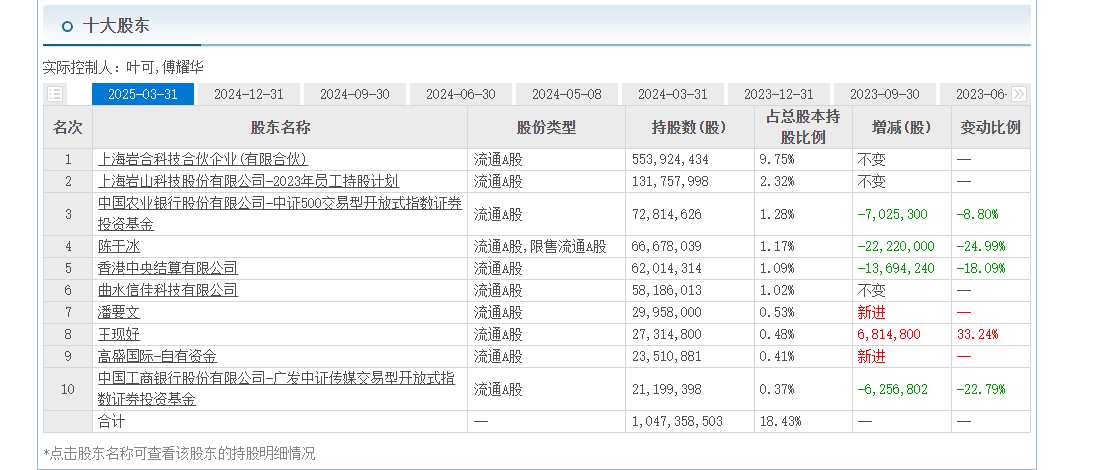
Task: Click the -22.79% change ratio
Action: pyautogui.click(x=981, y=389)
